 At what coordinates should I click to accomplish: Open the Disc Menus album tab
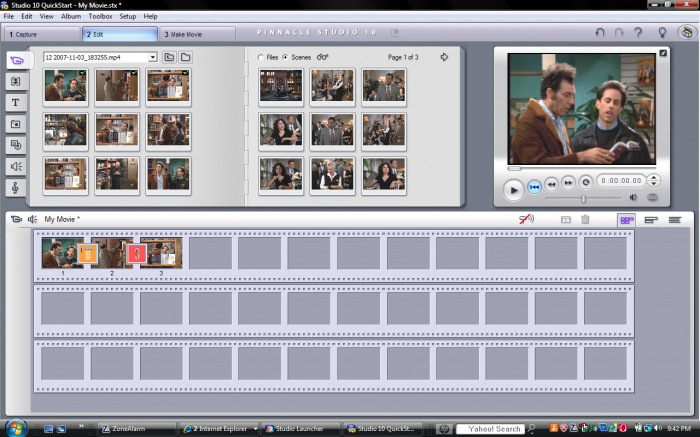pos(16,146)
